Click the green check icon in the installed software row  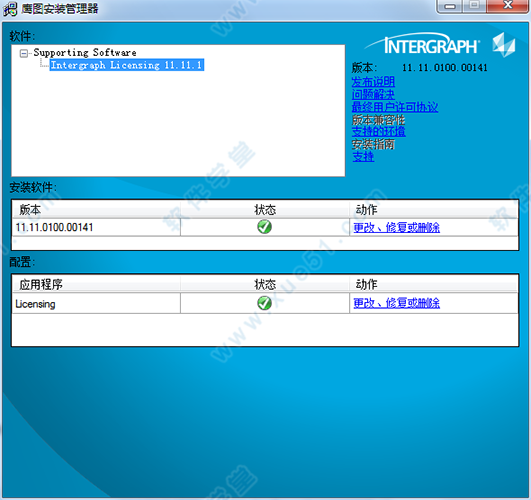(x=264, y=227)
